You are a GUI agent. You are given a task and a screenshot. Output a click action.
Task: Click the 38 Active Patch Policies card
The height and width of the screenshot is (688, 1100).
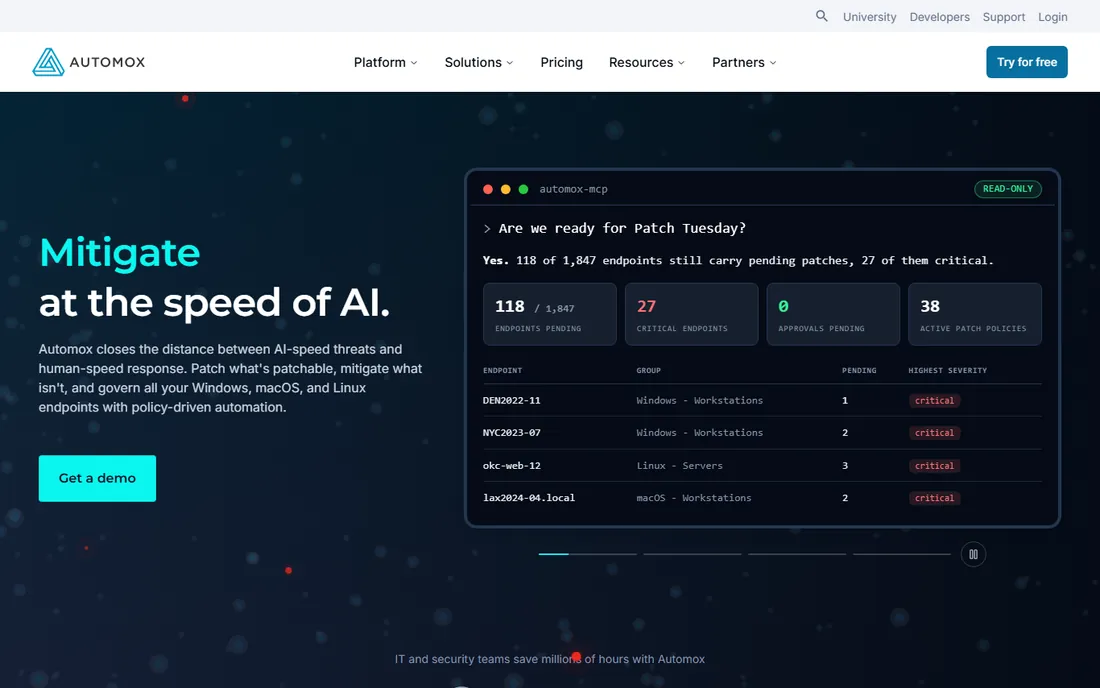[974, 314]
